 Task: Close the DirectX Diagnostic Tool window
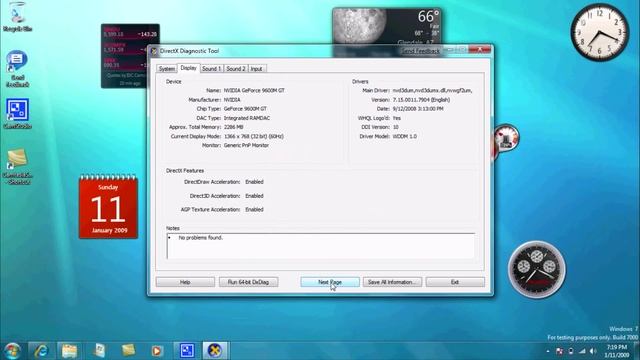(480, 50)
